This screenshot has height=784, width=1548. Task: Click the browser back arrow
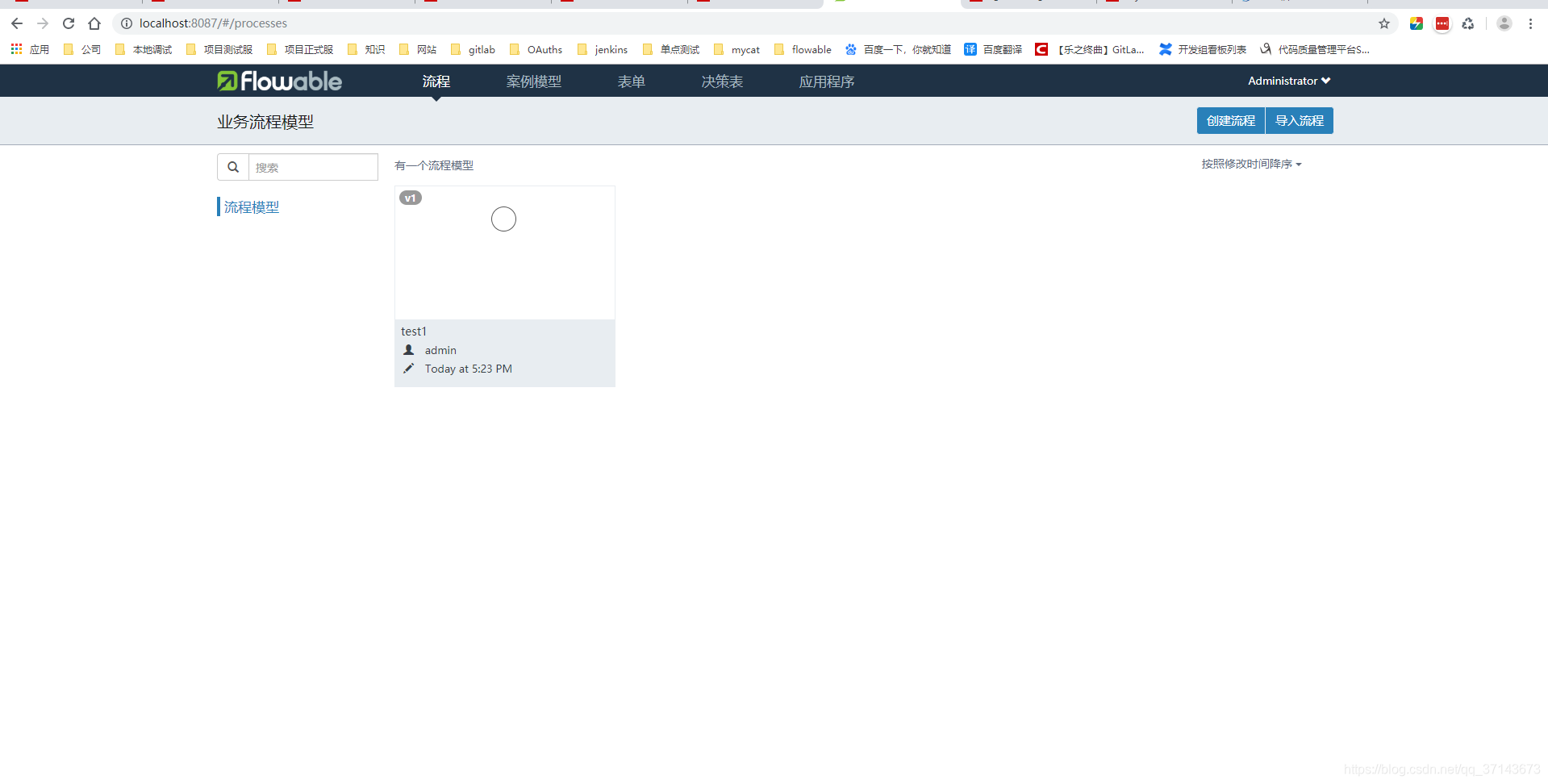17,23
